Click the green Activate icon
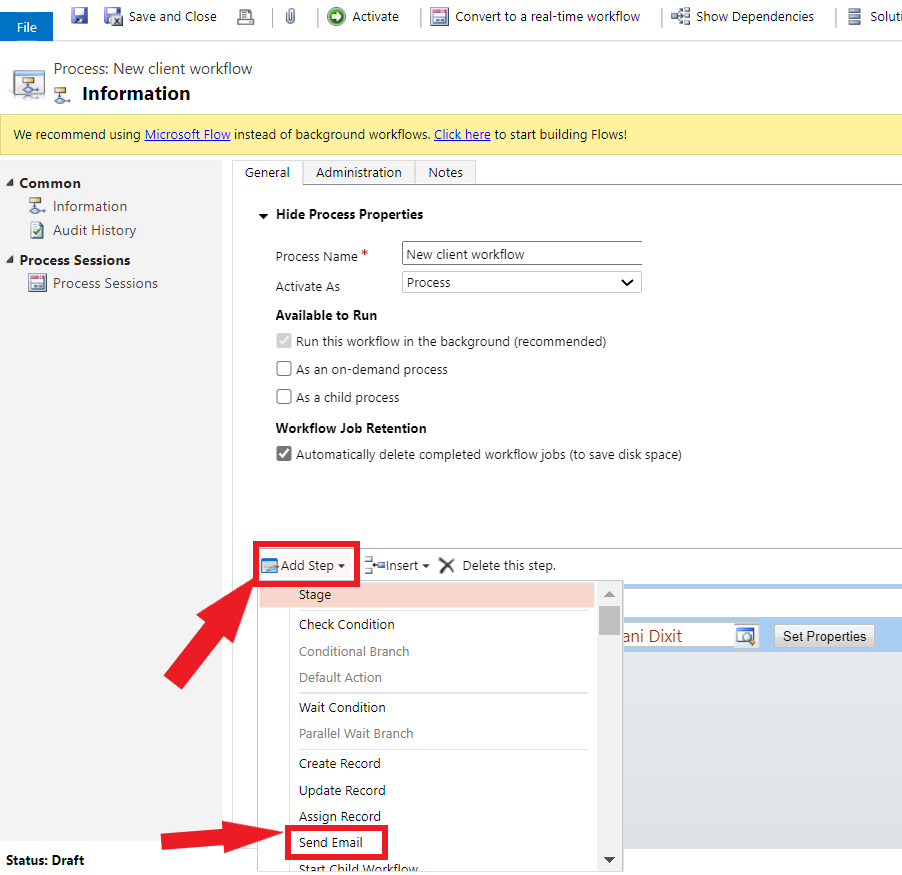Viewport: 902px width, 875px height. coord(337,16)
